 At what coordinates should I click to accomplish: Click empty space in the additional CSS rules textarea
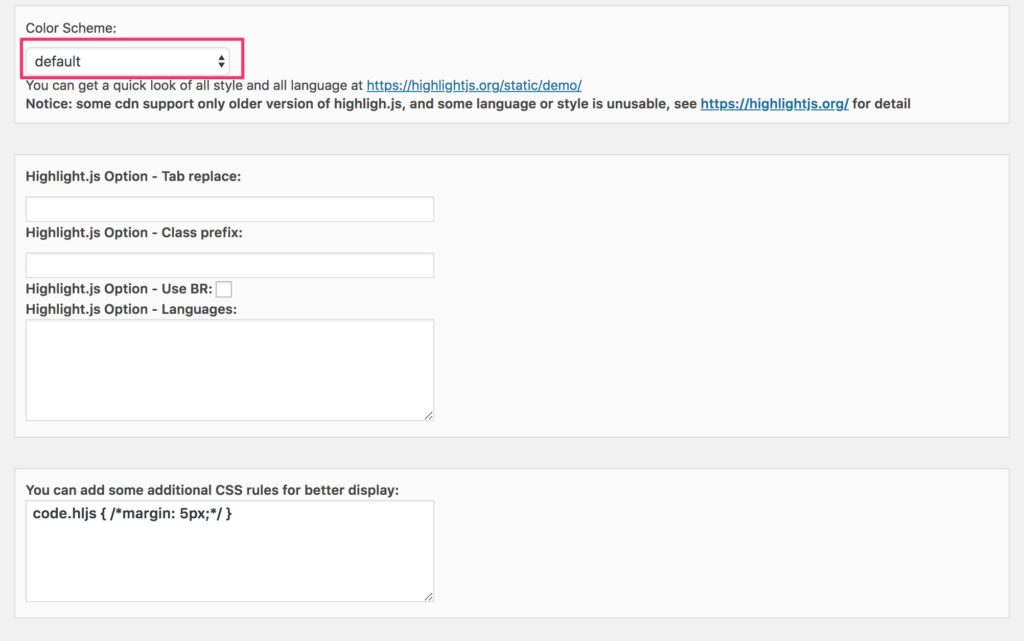pyautogui.click(x=229, y=565)
